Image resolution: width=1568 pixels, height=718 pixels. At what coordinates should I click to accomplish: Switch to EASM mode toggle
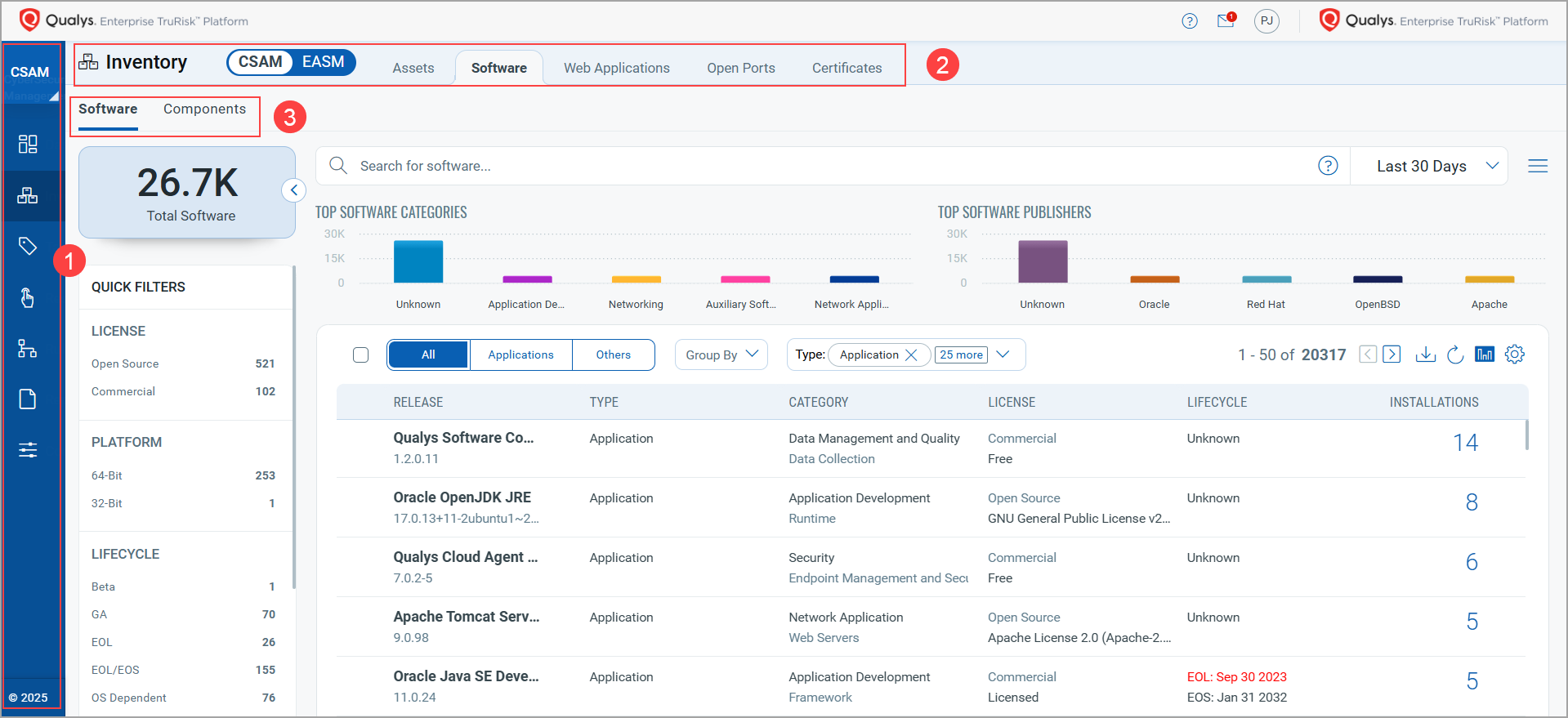pos(324,62)
